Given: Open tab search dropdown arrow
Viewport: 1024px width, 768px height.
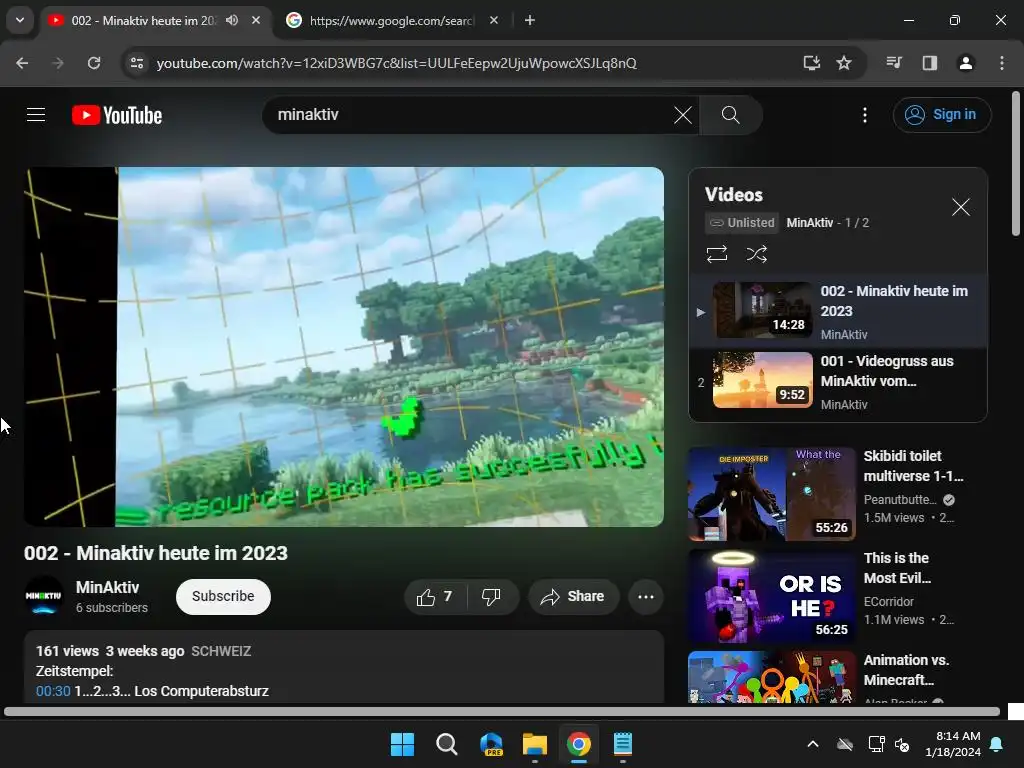Looking at the screenshot, I should click(x=20, y=20).
